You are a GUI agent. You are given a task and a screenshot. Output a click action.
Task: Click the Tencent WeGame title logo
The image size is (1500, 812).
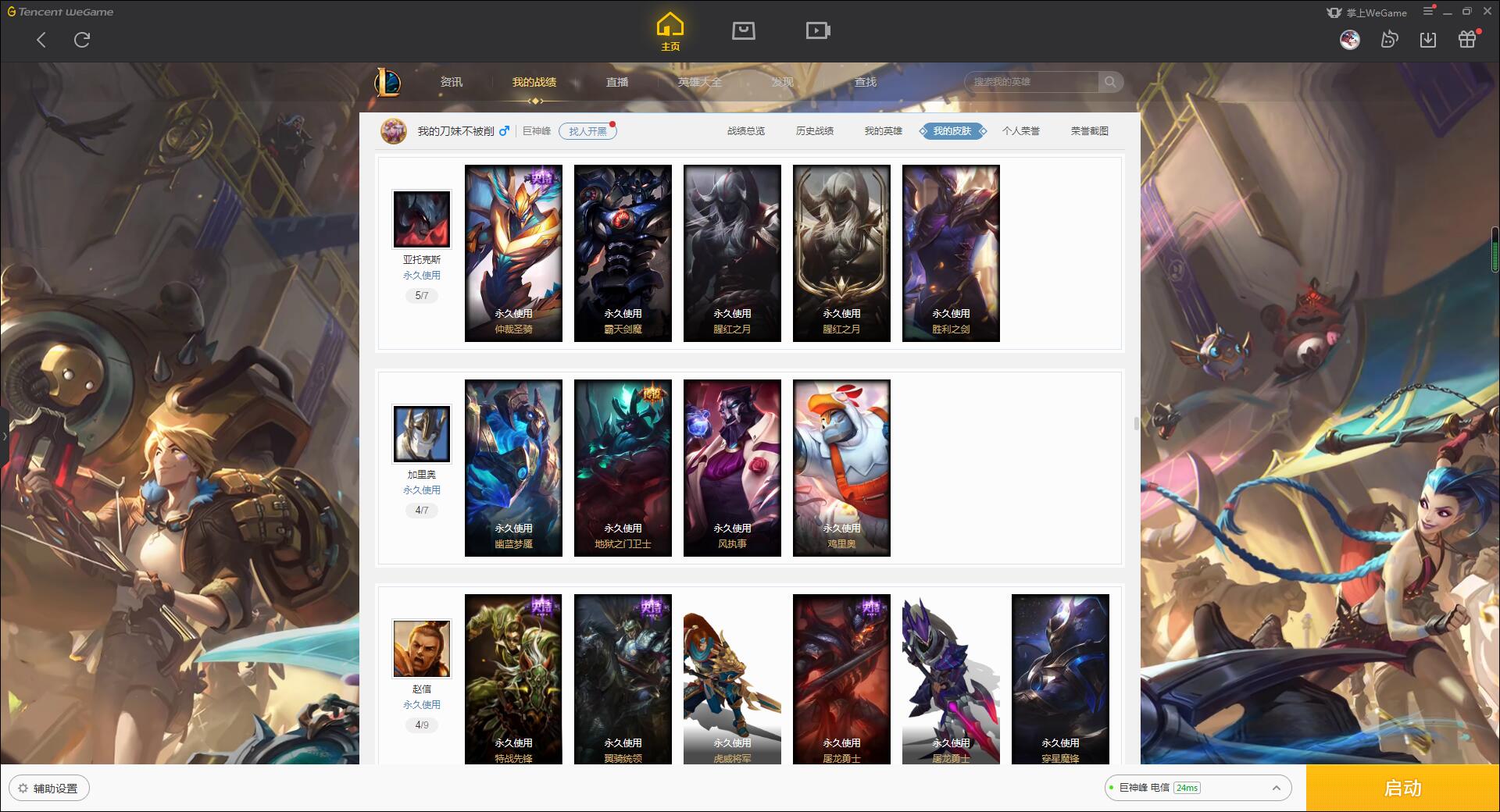pos(60,12)
